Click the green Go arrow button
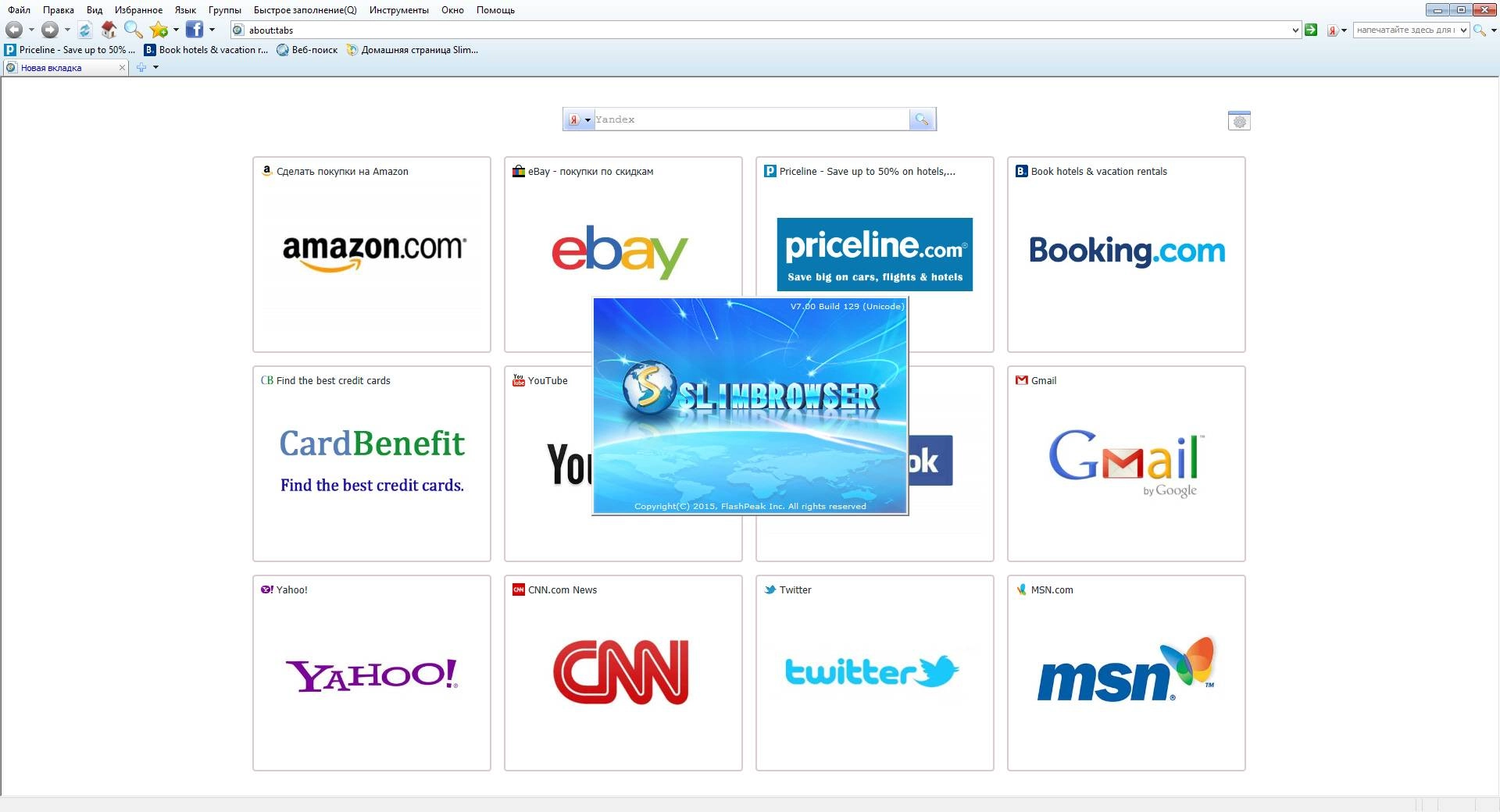 [1311, 30]
